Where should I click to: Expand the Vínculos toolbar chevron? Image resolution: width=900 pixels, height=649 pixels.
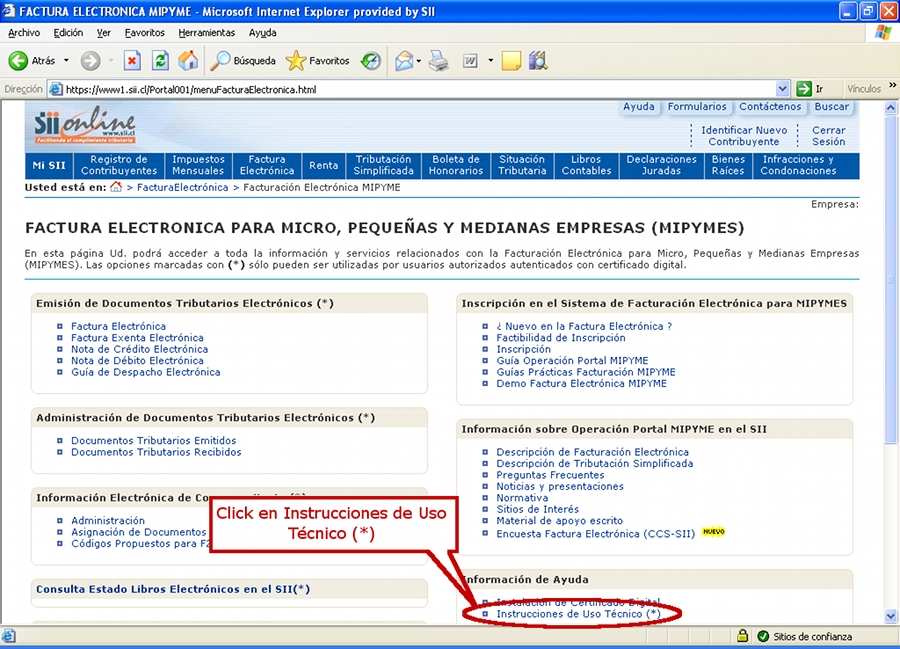click(893, 86)
